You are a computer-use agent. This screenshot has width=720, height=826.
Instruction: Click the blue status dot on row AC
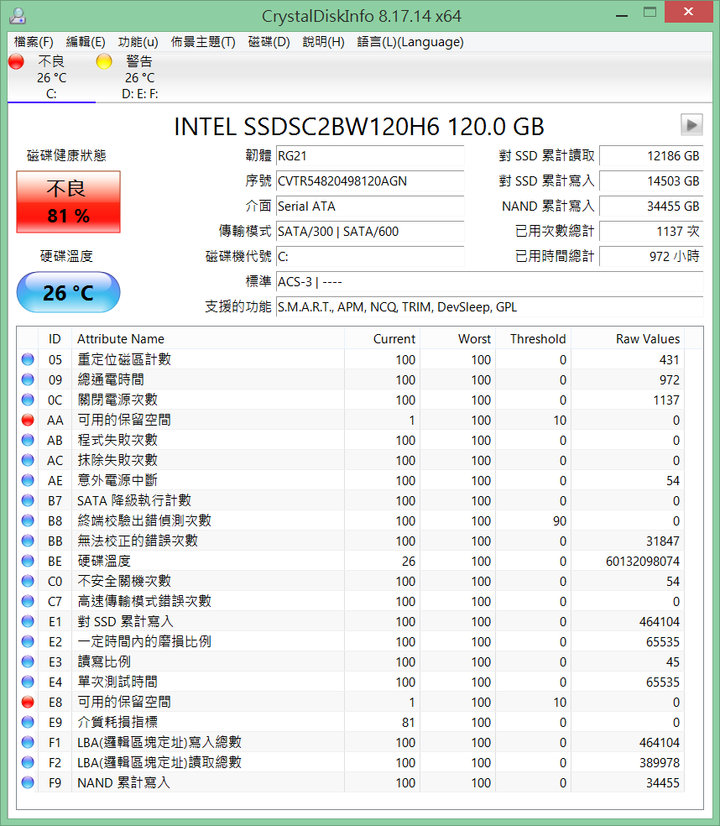click(x=28, y=460)
